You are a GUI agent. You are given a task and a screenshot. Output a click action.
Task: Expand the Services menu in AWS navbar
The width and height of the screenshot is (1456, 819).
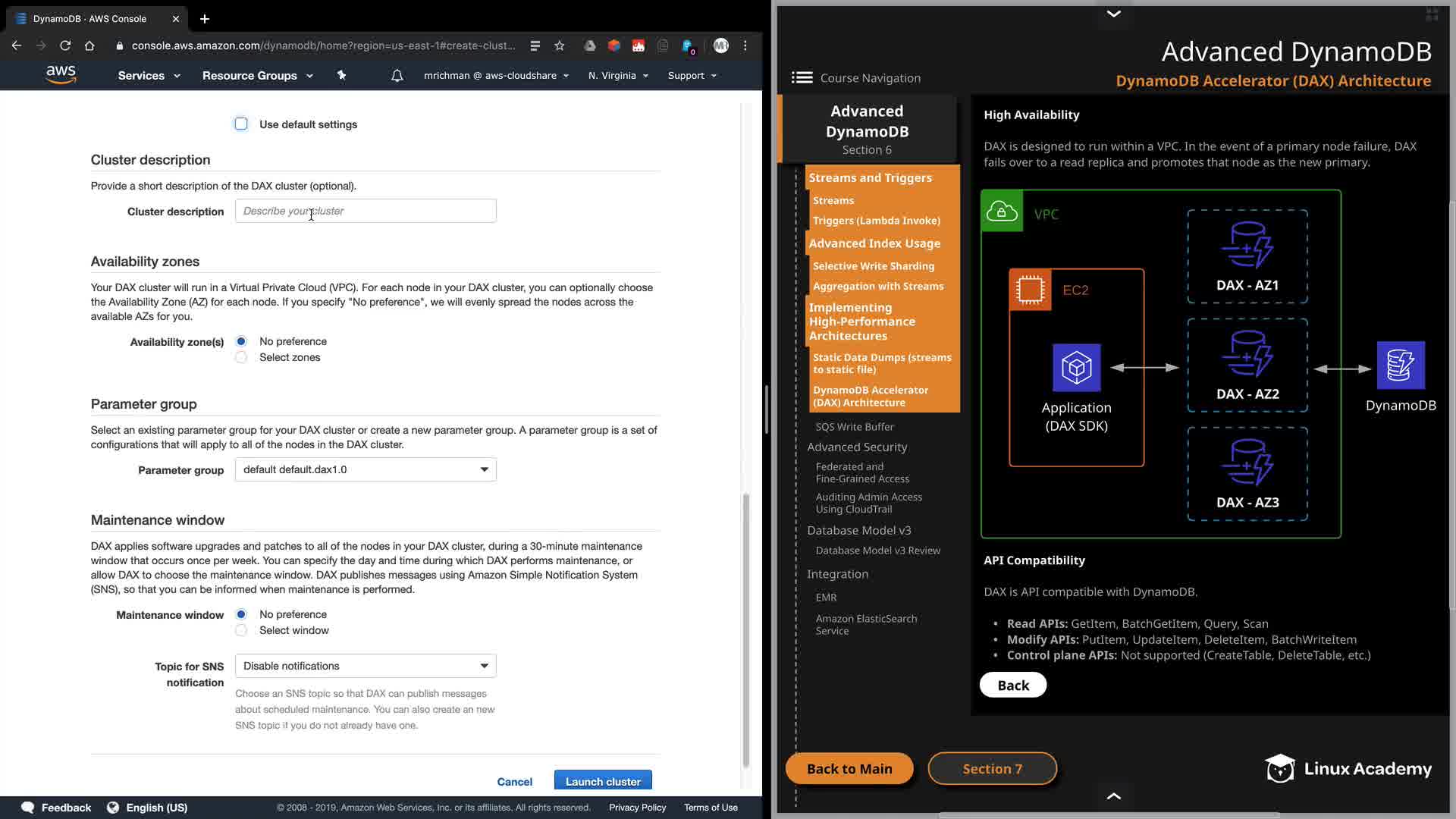[x=149, y=76]
